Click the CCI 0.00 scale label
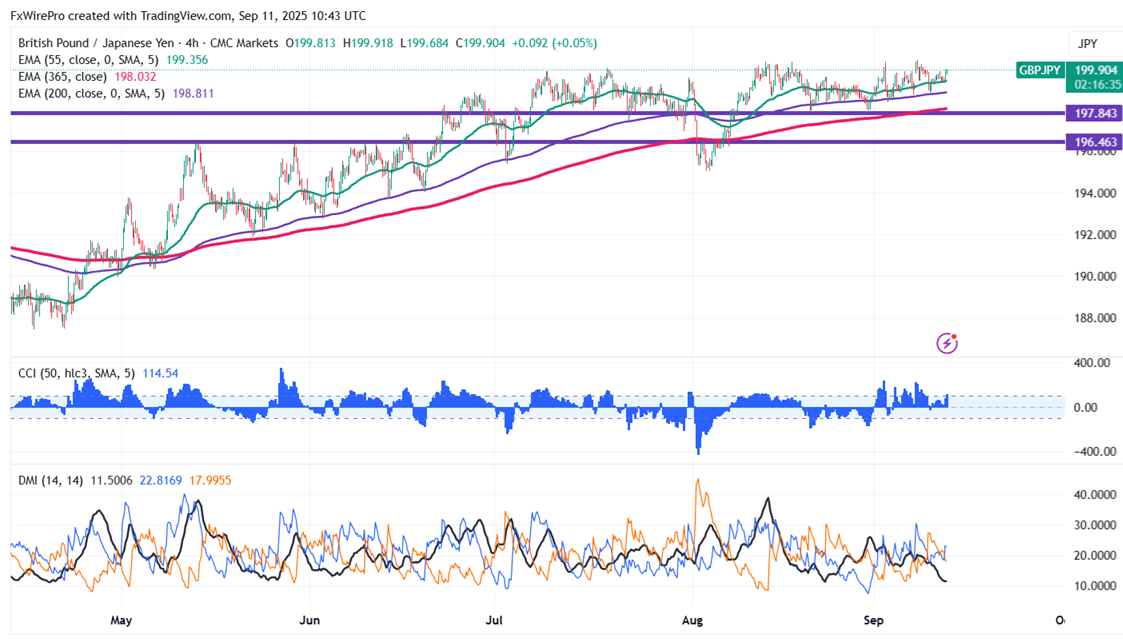1123x639 pixels. tap(1086, 408)
